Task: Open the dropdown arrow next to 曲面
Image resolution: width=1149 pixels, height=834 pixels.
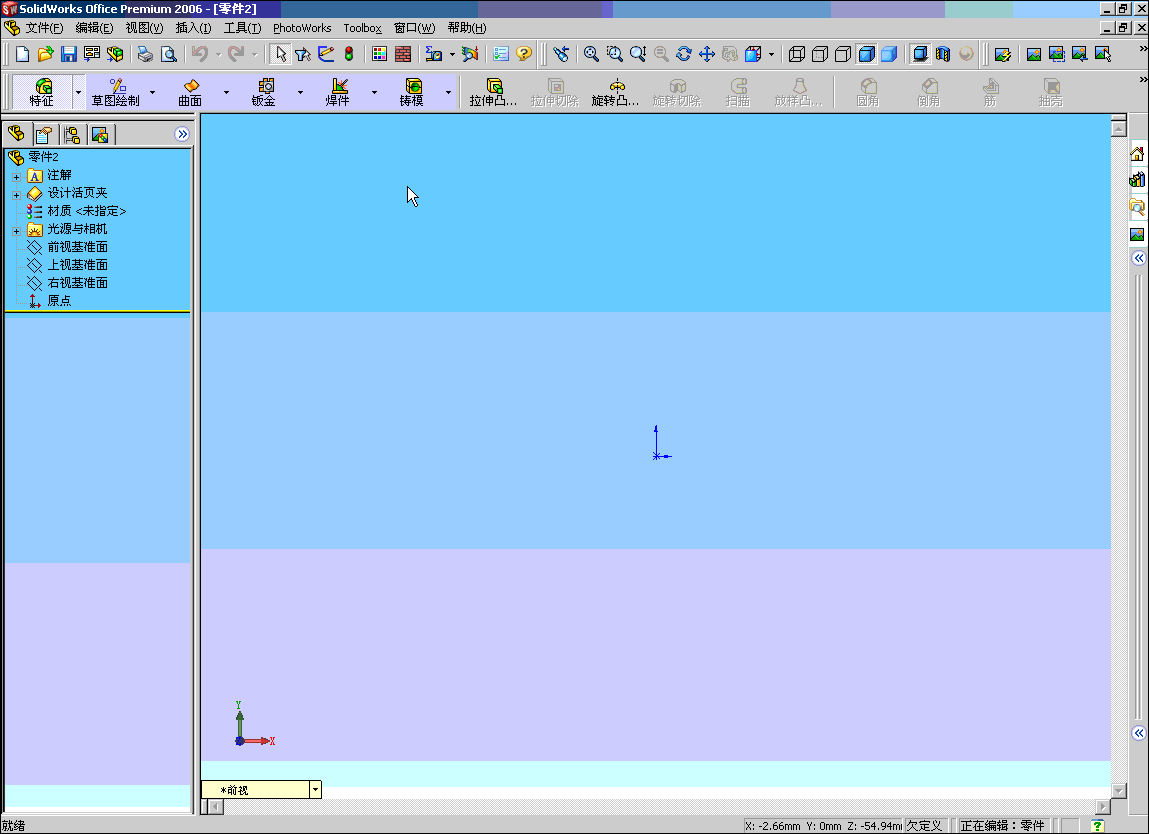Action: point(226,92)
